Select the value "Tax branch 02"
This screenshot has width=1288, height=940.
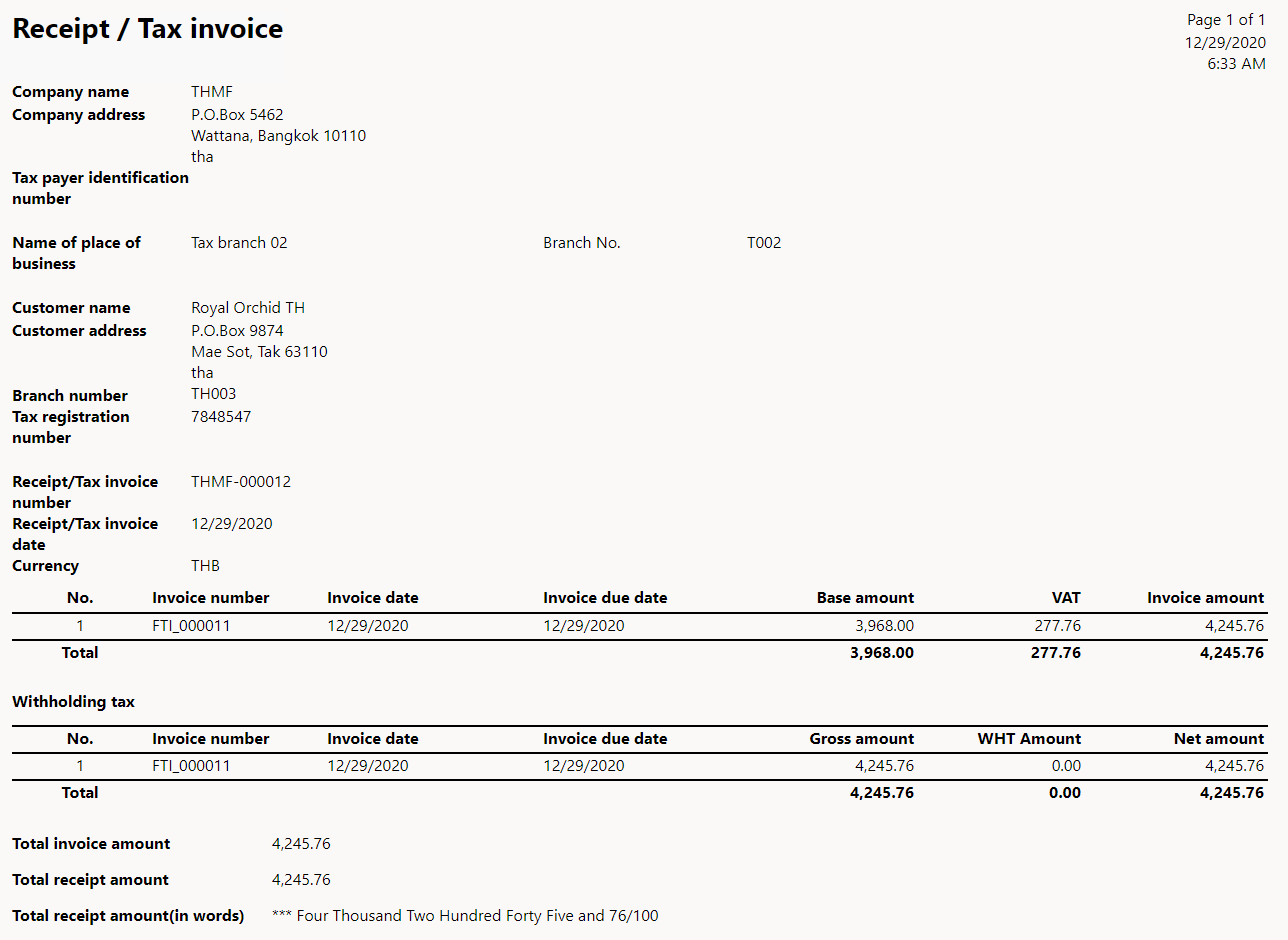[239, 243]
